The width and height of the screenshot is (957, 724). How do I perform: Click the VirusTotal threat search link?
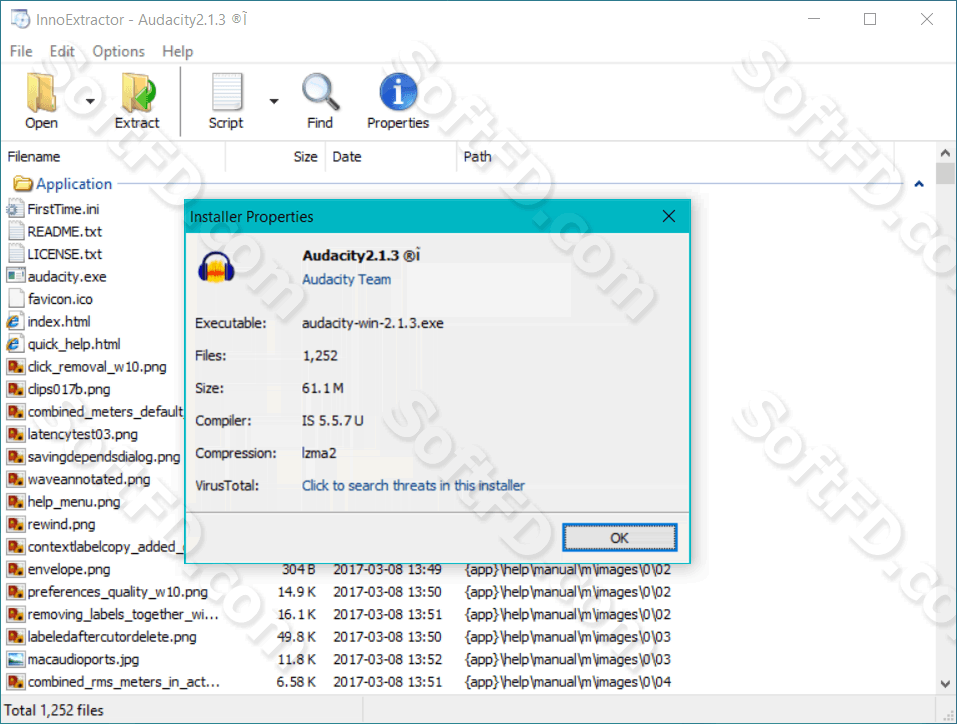click(413, 485)
